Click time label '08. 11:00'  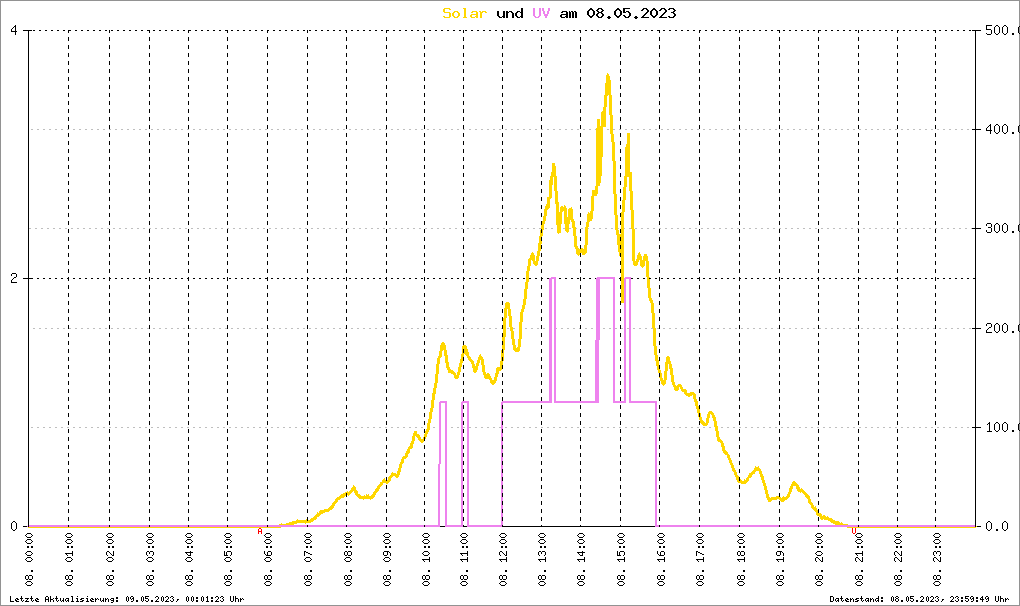(x=464, y=560)
